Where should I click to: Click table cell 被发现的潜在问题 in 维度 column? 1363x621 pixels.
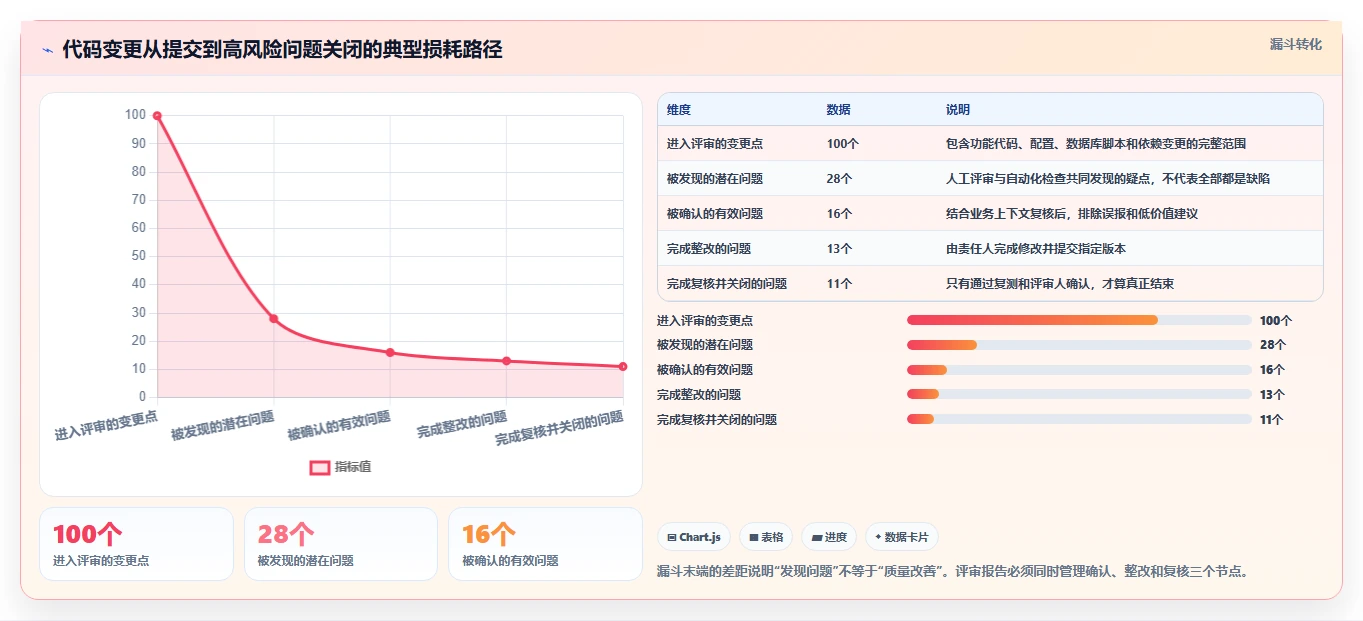(715, 179)
